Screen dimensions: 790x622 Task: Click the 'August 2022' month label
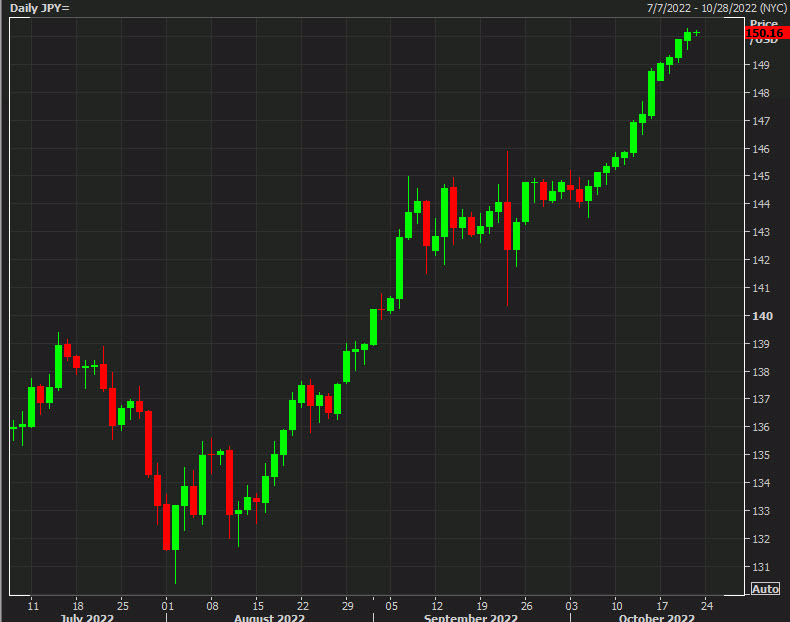[x=269, y=617]
